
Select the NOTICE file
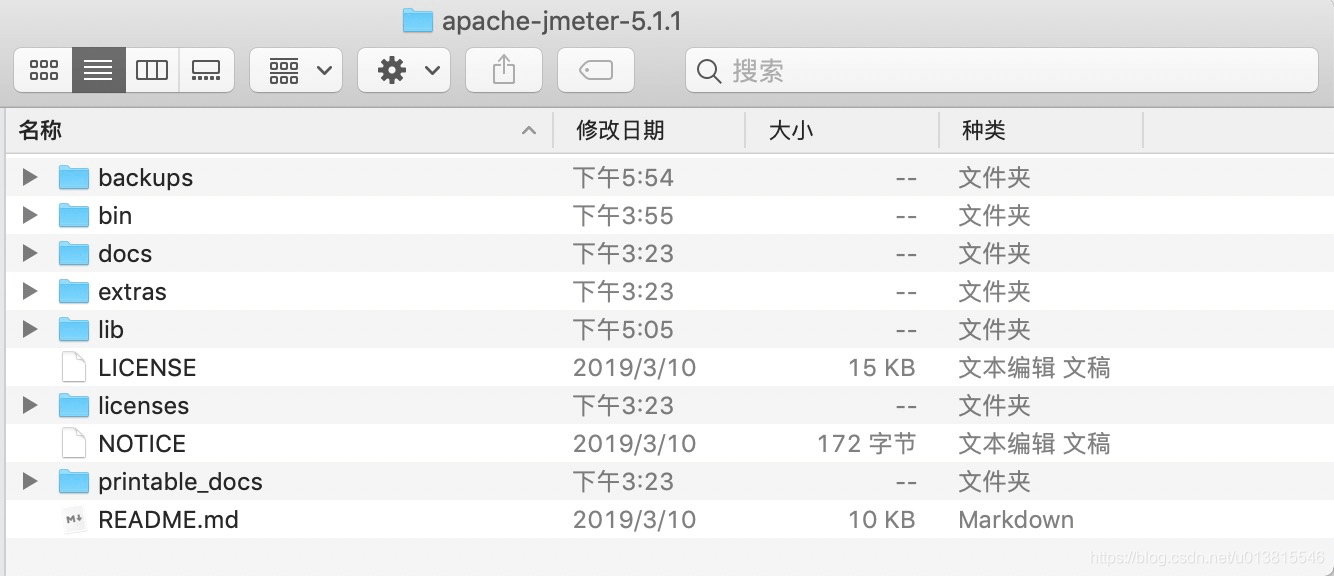pos(141,443)
